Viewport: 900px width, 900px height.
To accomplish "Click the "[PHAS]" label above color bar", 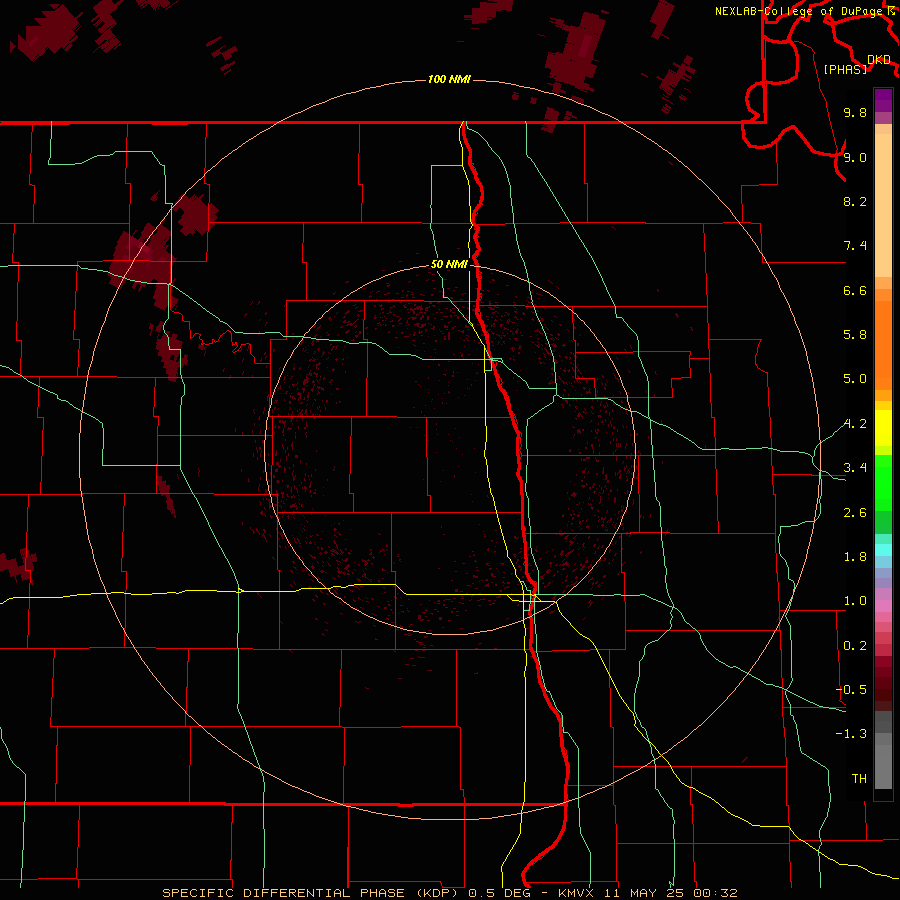I will [845, 70].
